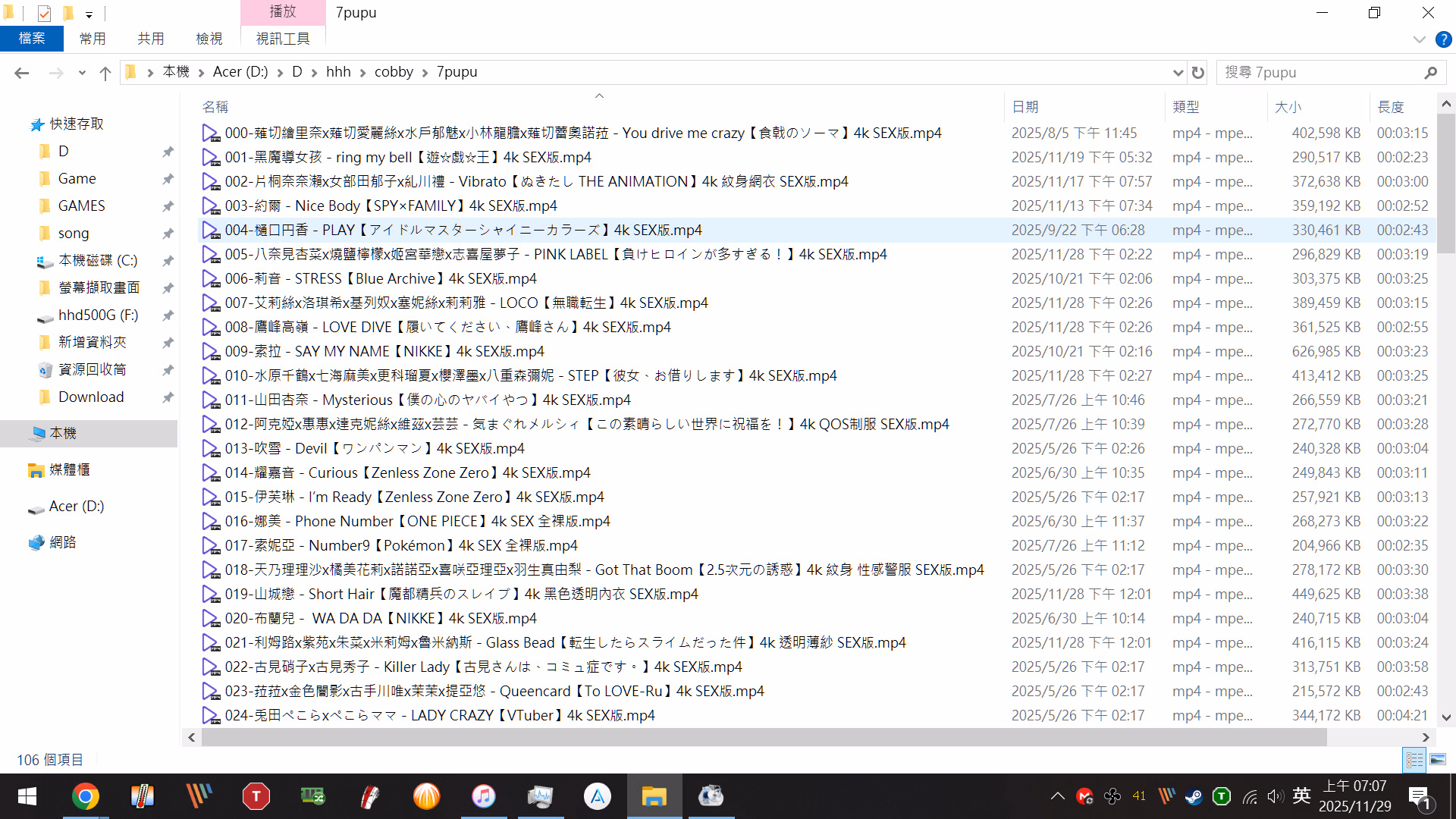Show hidden system tray icons

[1057, 796]
